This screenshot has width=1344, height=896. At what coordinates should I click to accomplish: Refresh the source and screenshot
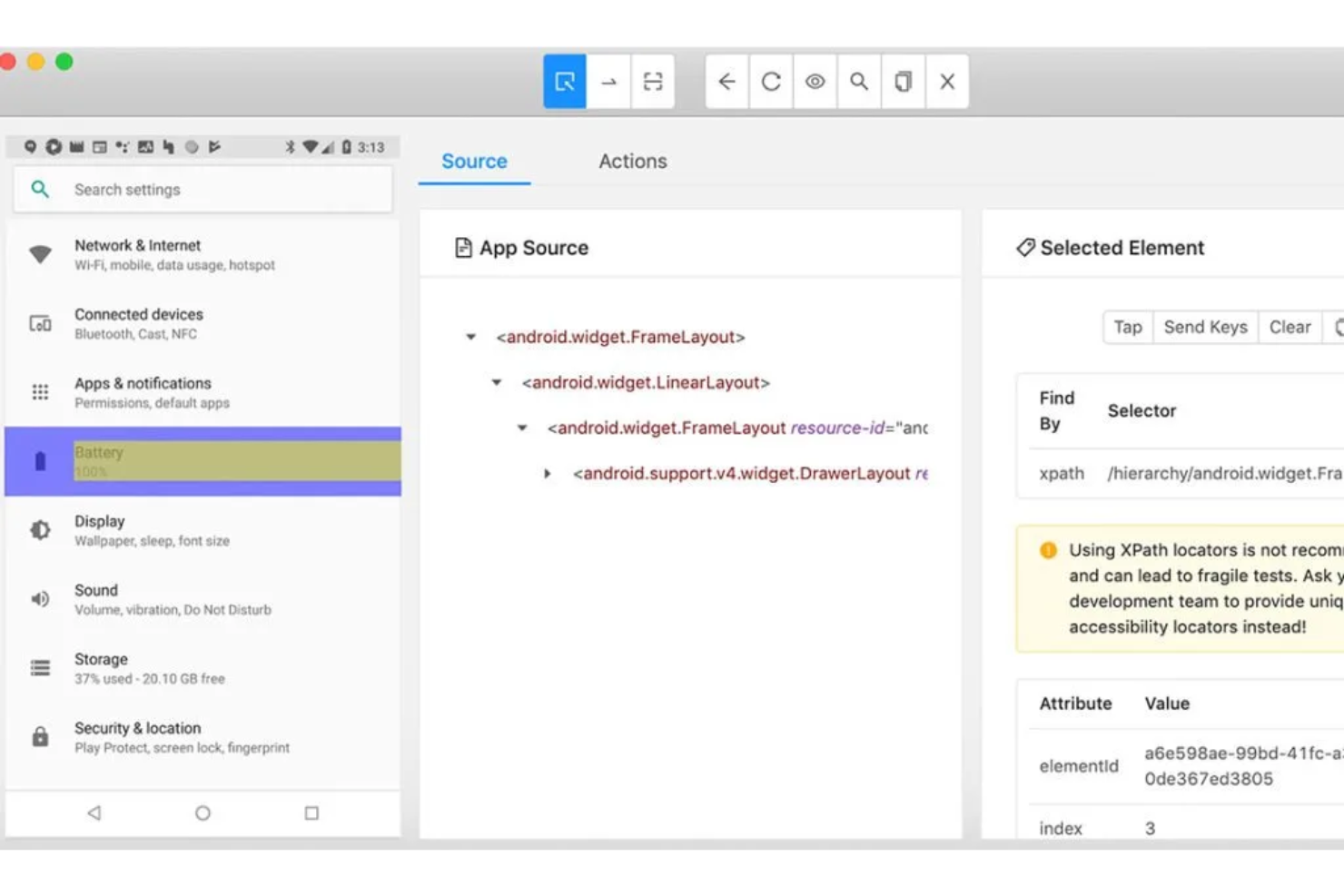[x=770, y=82]
